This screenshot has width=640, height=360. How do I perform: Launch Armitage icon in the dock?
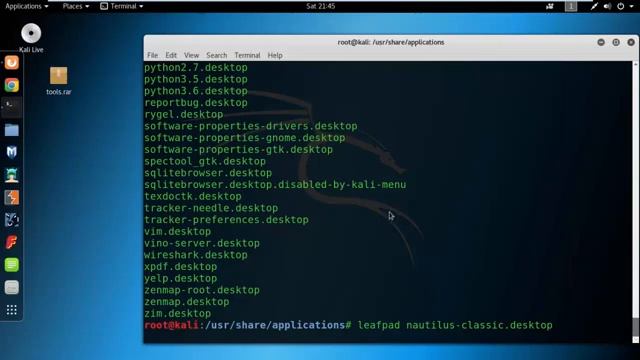[11, 175]
